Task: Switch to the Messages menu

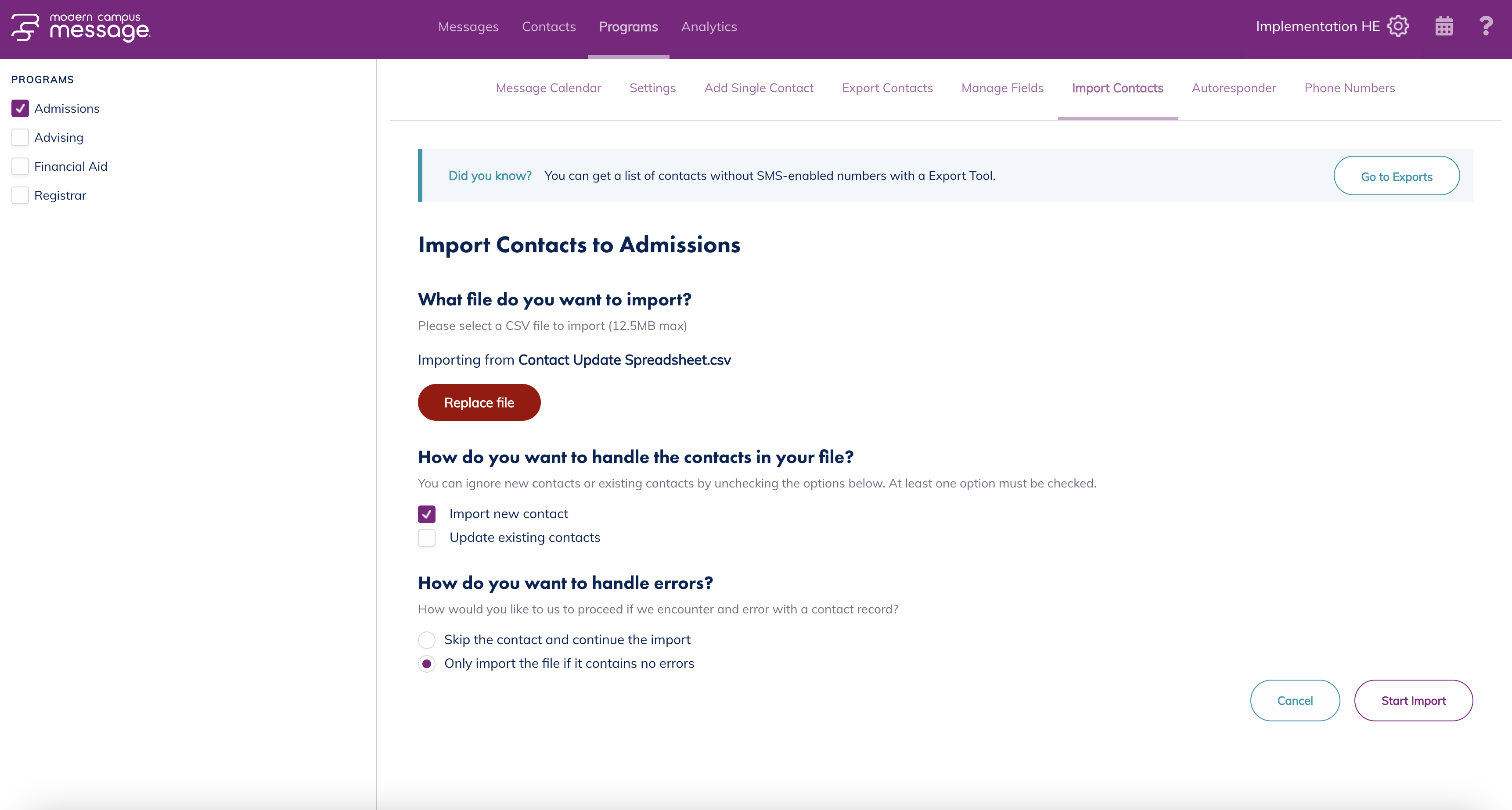Action: (468, 27)
